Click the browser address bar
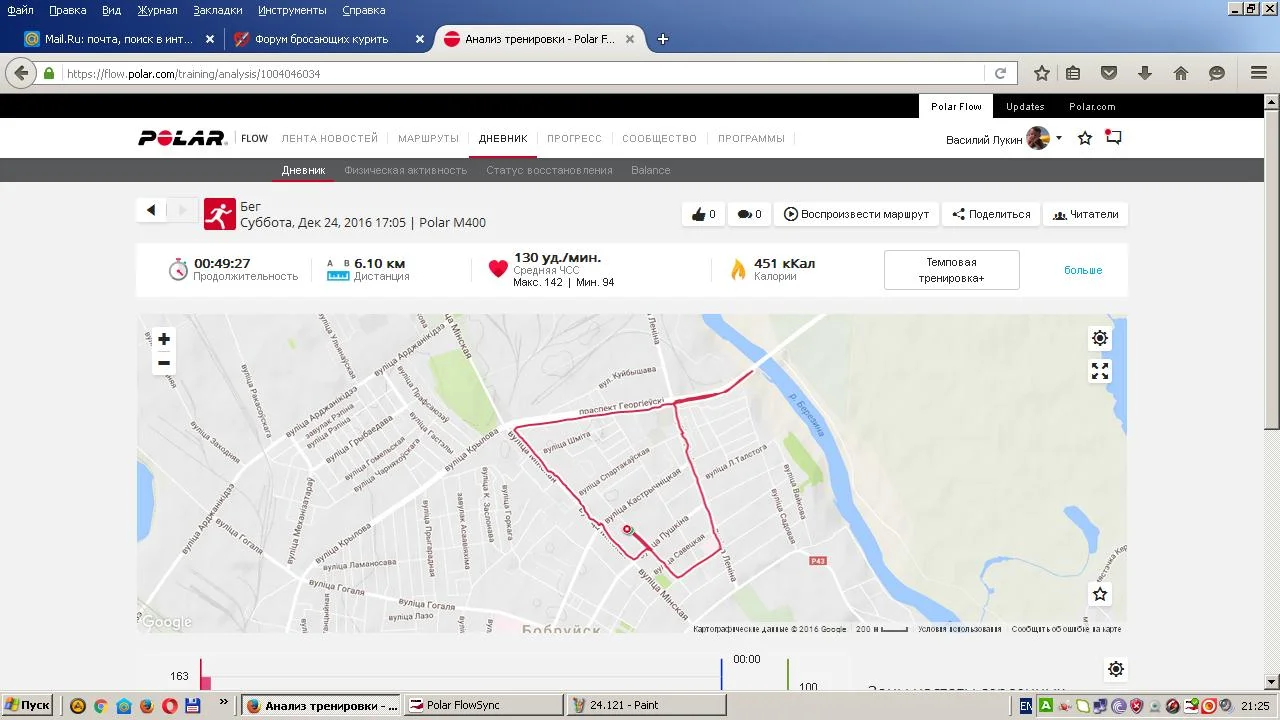Viewport: 1280px width, 720px height. (x=520, y=74)
